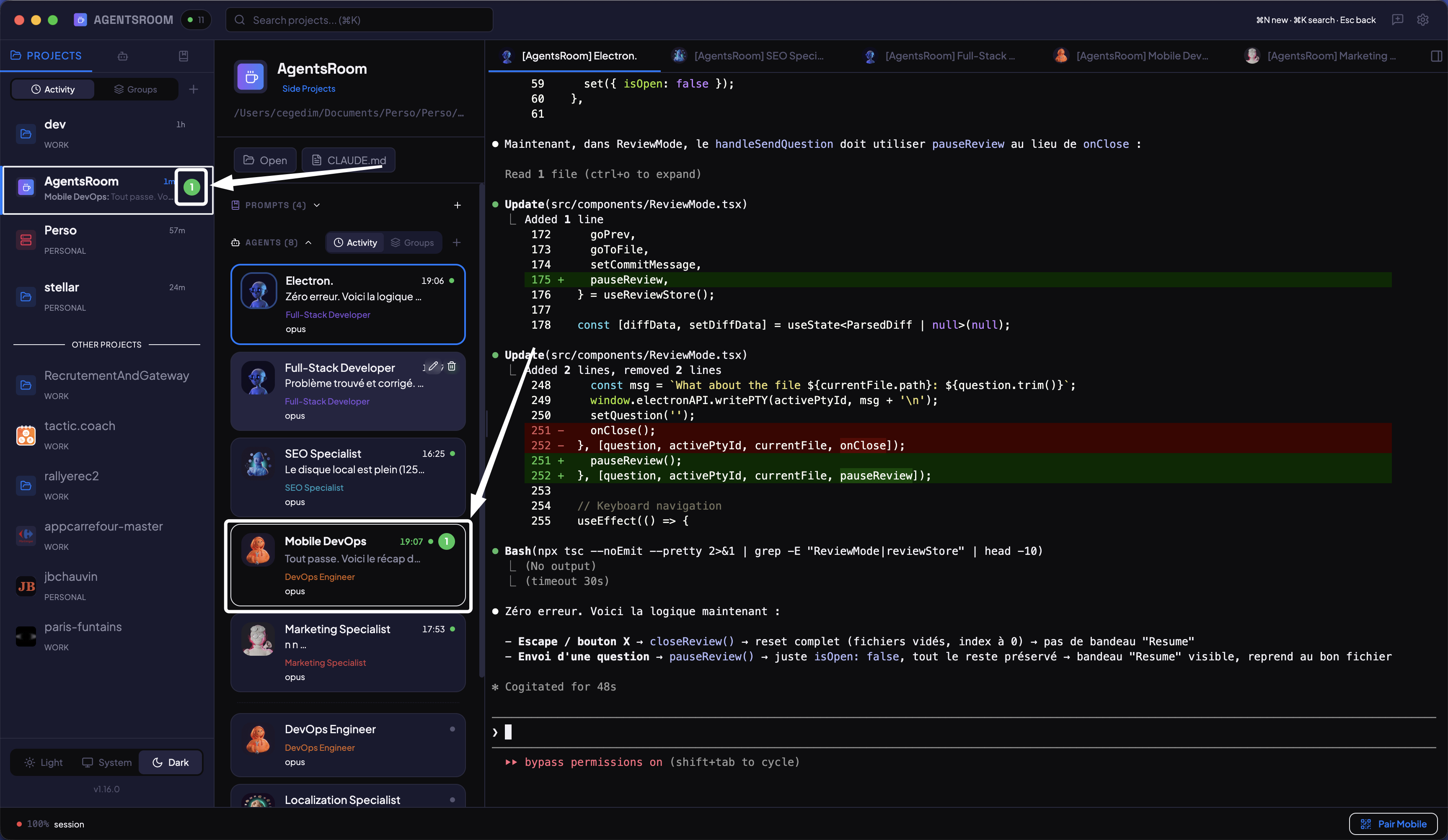The image size is (1448, 840).
Task: Toggle projects view to Groups
Action: 136,89
